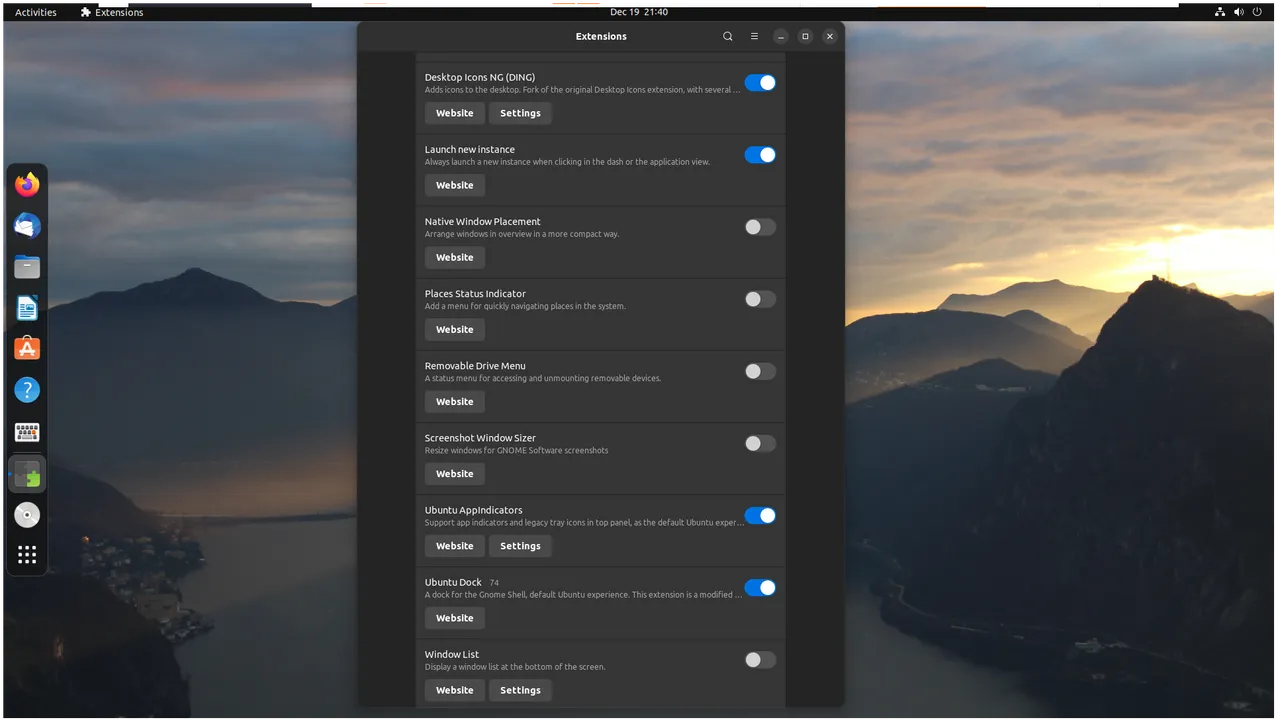Image resolution: width=1280 pixels, height=724 pixels.
Task: Open Website for Desktop Icons NG
Action: tap(455, 113)
